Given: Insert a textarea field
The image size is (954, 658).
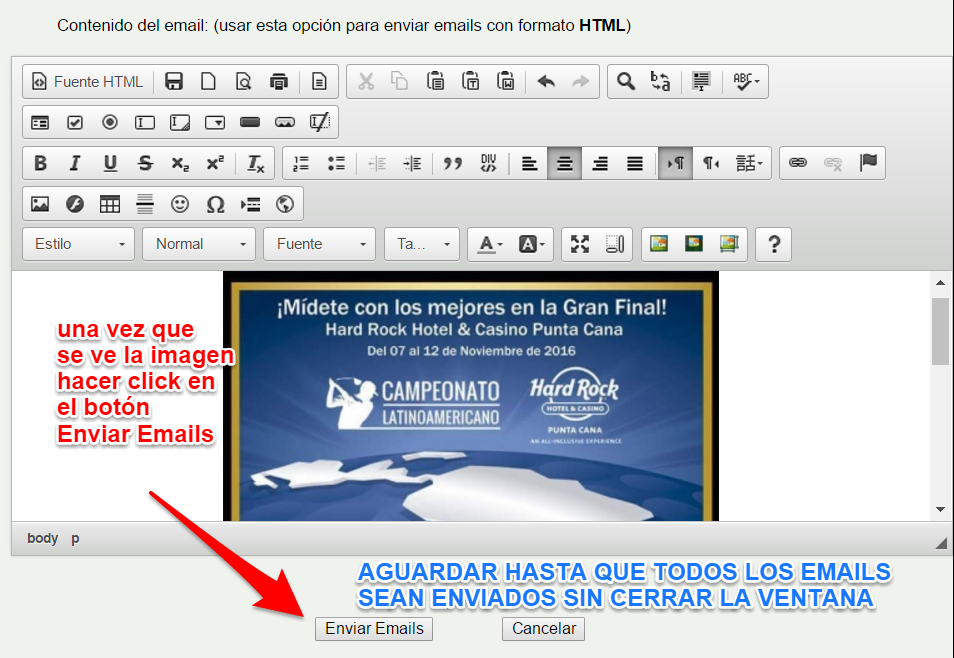Looking at the screenshot, I should (179, 122).
